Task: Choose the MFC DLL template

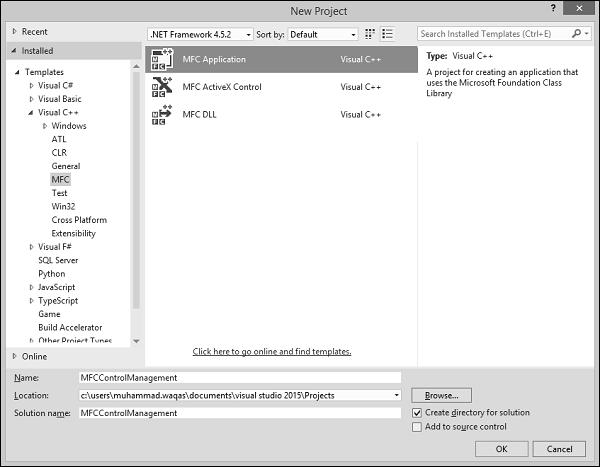Action: 281,114
